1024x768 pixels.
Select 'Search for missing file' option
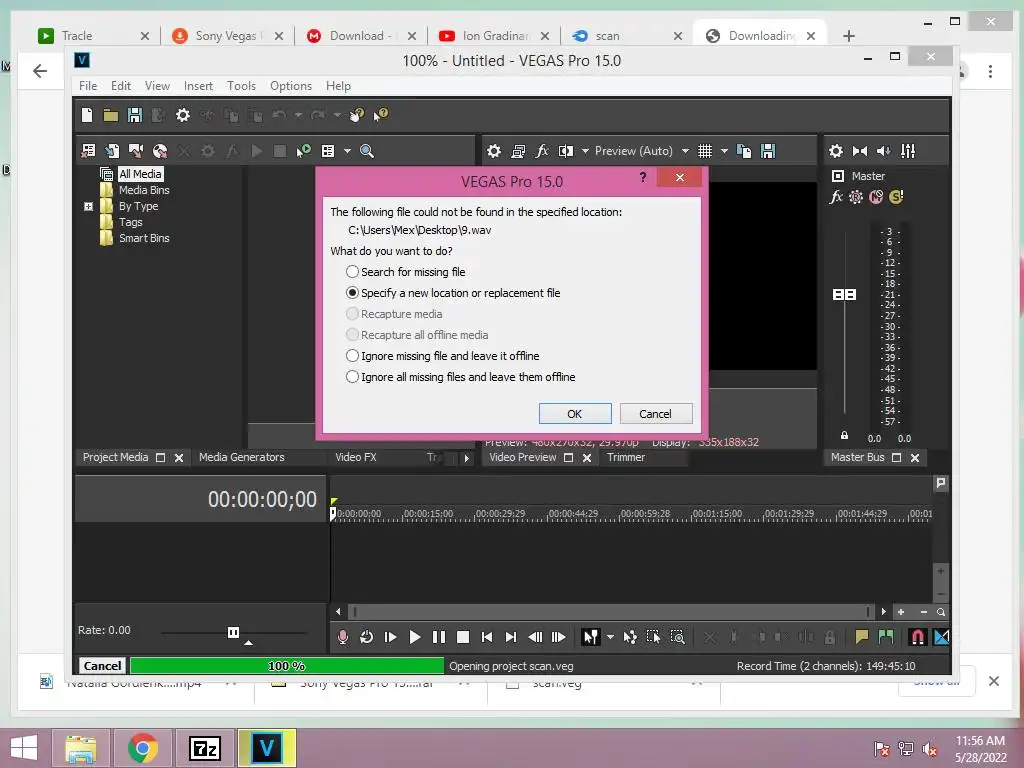coord(406,272)
